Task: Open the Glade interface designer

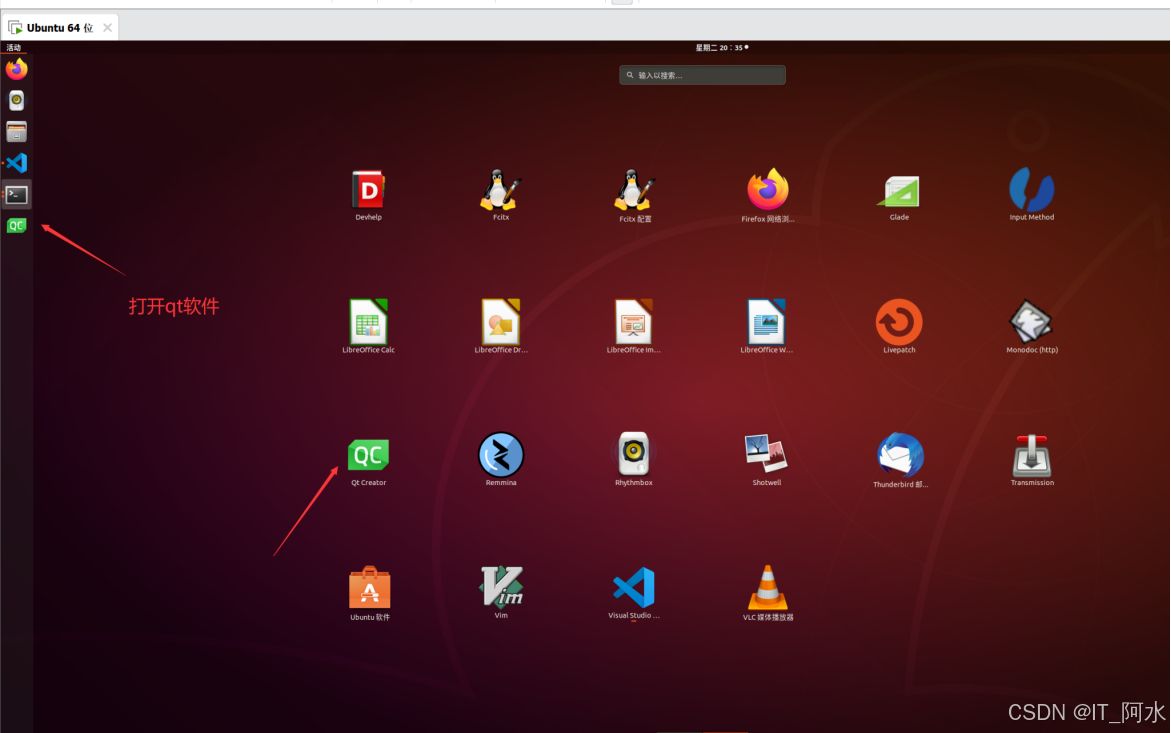Action: 899,191
